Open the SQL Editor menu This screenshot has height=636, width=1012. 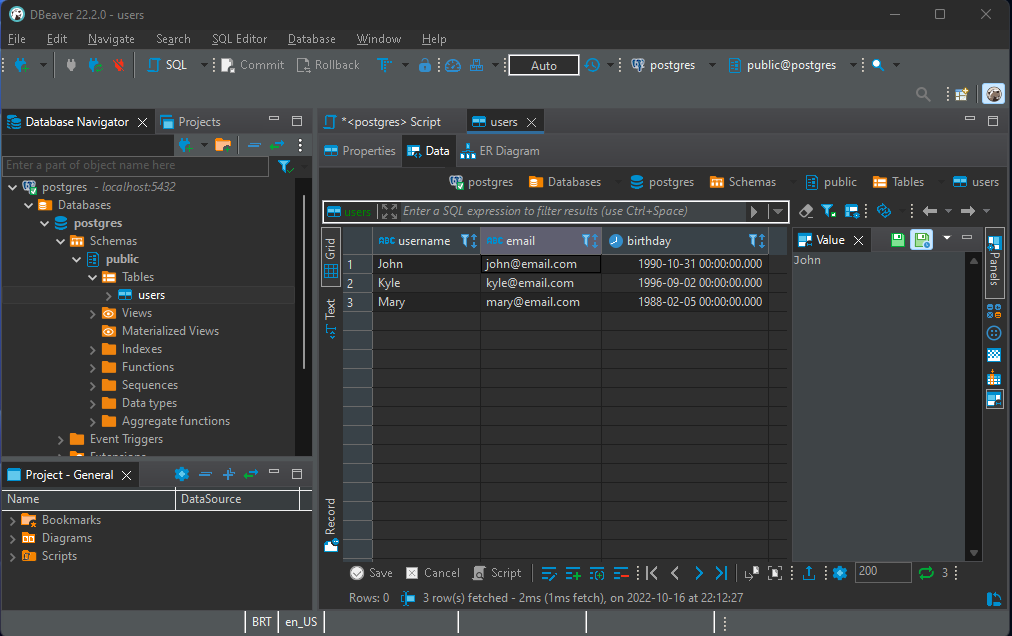(239, 39)
